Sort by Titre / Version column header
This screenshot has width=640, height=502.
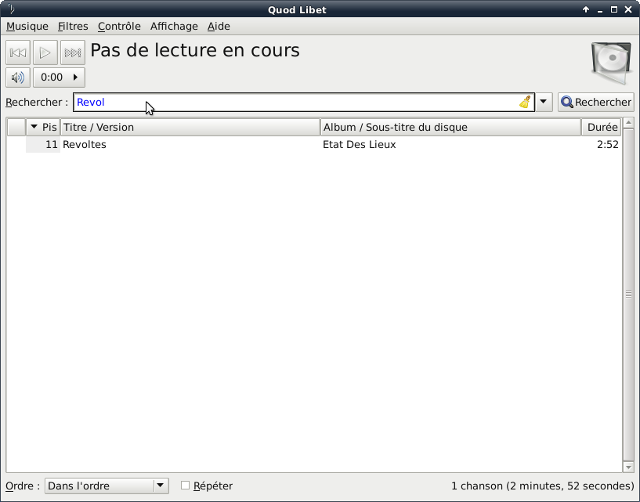pyautogui.click(x=190, y=127)
